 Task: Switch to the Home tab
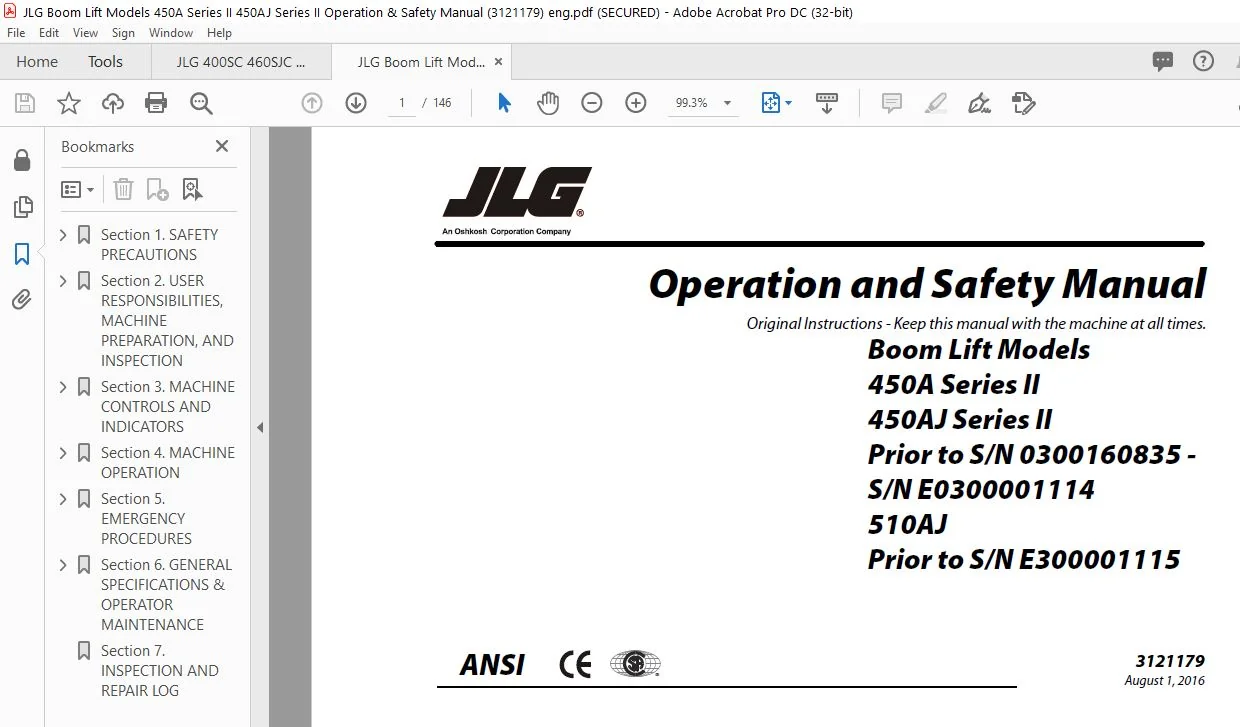click(x=37, y=61)
